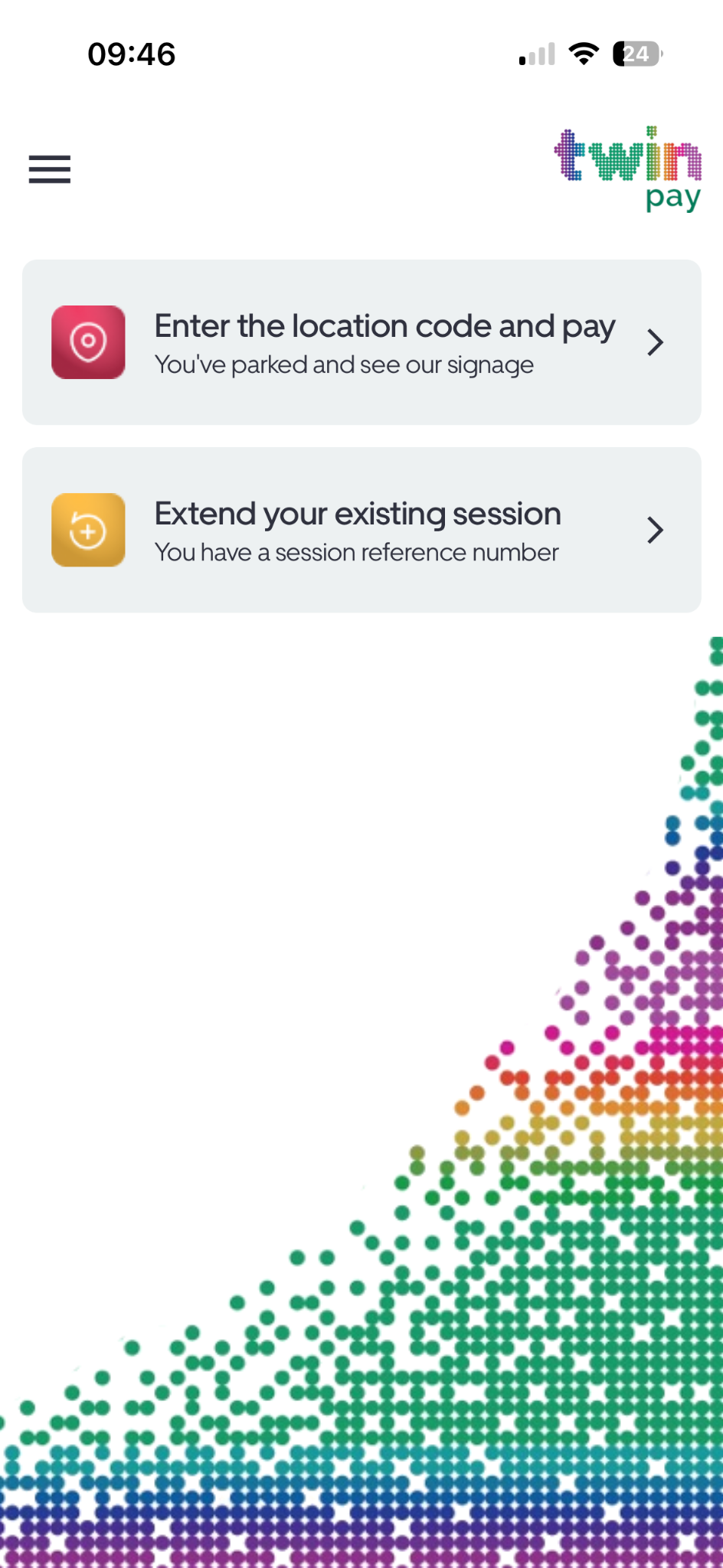Viewport: 723px width, 1568px height.
Task: Tap the cellular signal bars
Action: click(x=537, y=54)
